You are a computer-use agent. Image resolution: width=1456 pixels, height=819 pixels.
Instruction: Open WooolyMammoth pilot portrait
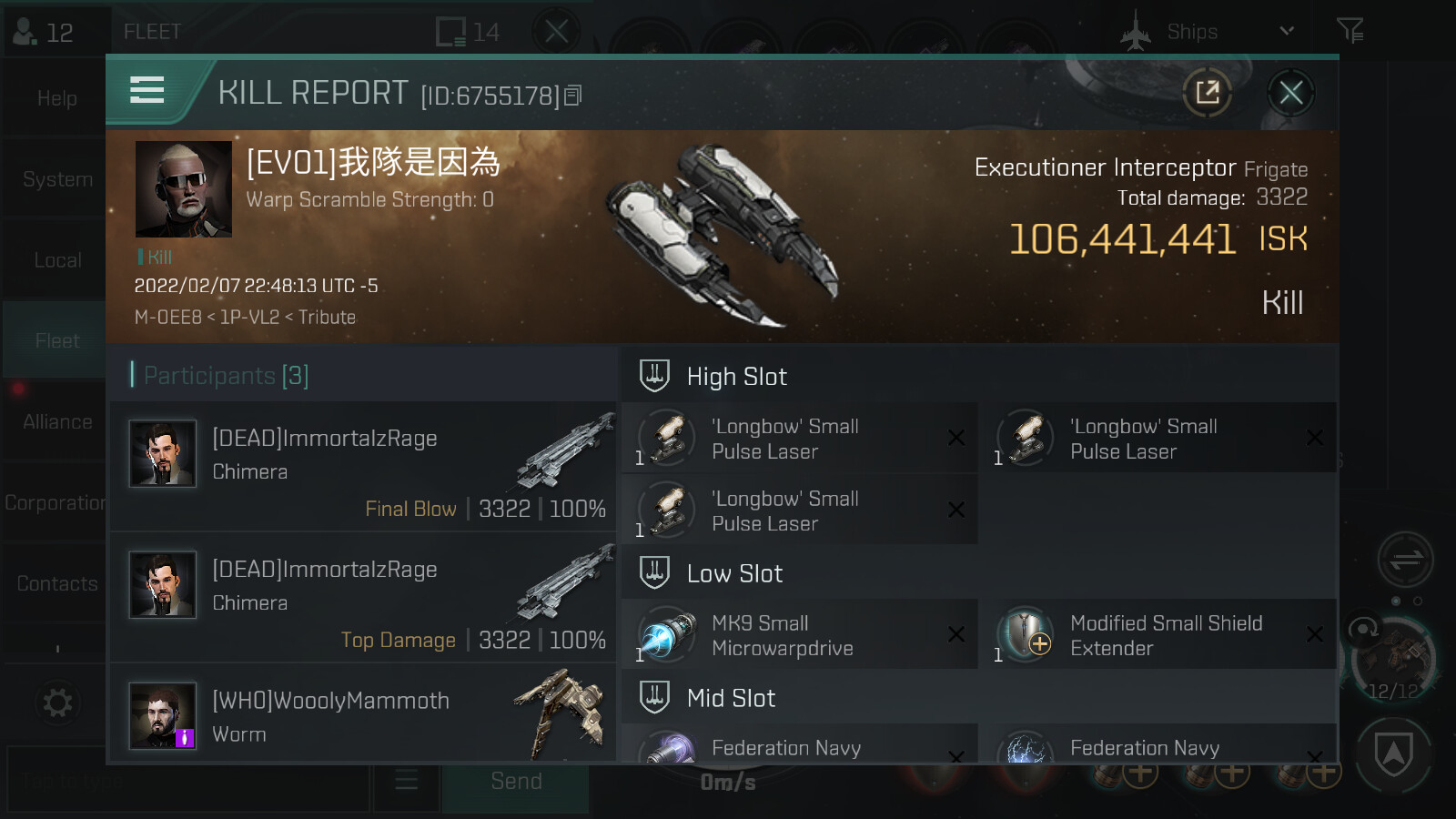coord(162,715)
